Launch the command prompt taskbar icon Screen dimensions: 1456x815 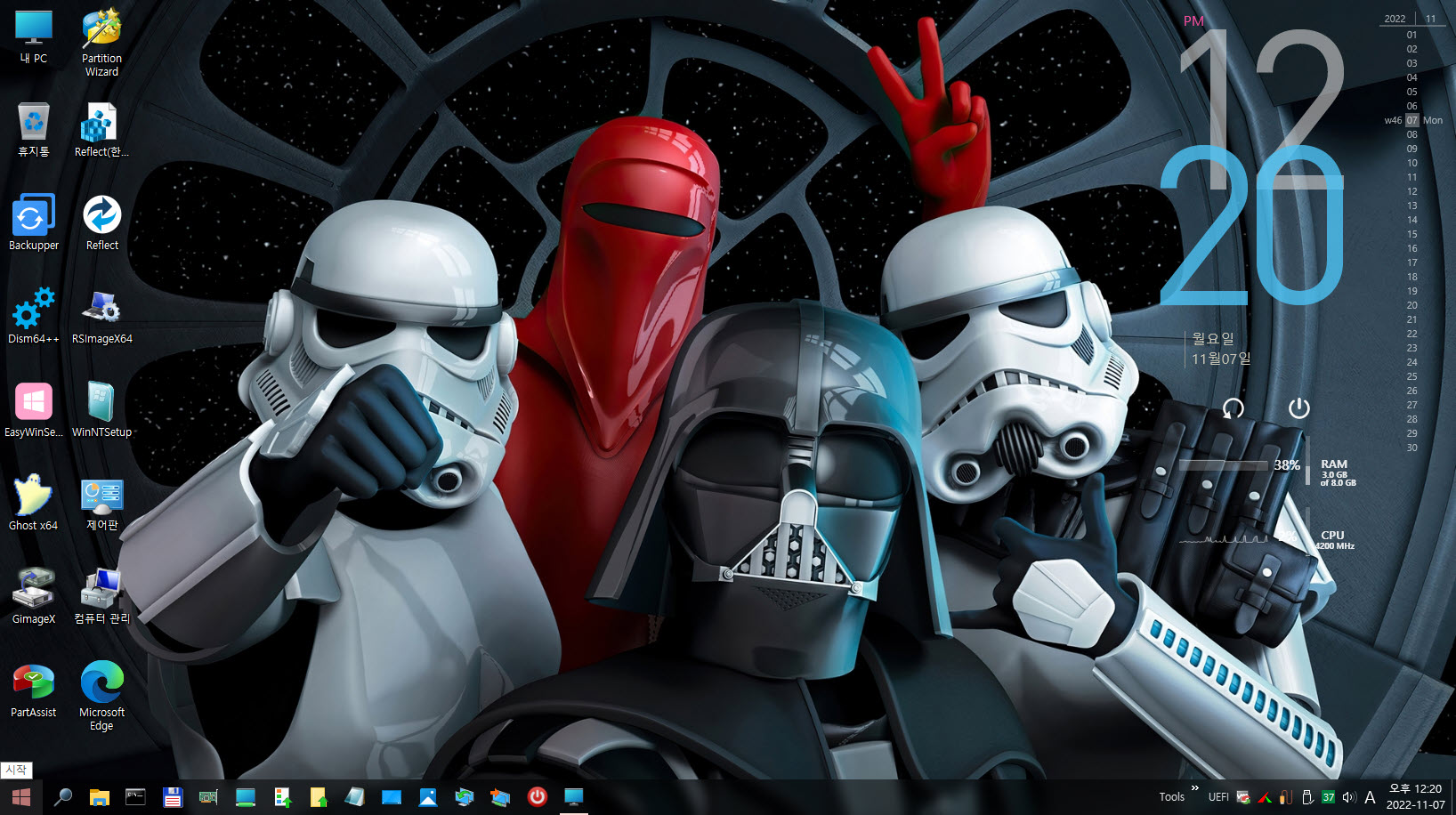[135, 797]
